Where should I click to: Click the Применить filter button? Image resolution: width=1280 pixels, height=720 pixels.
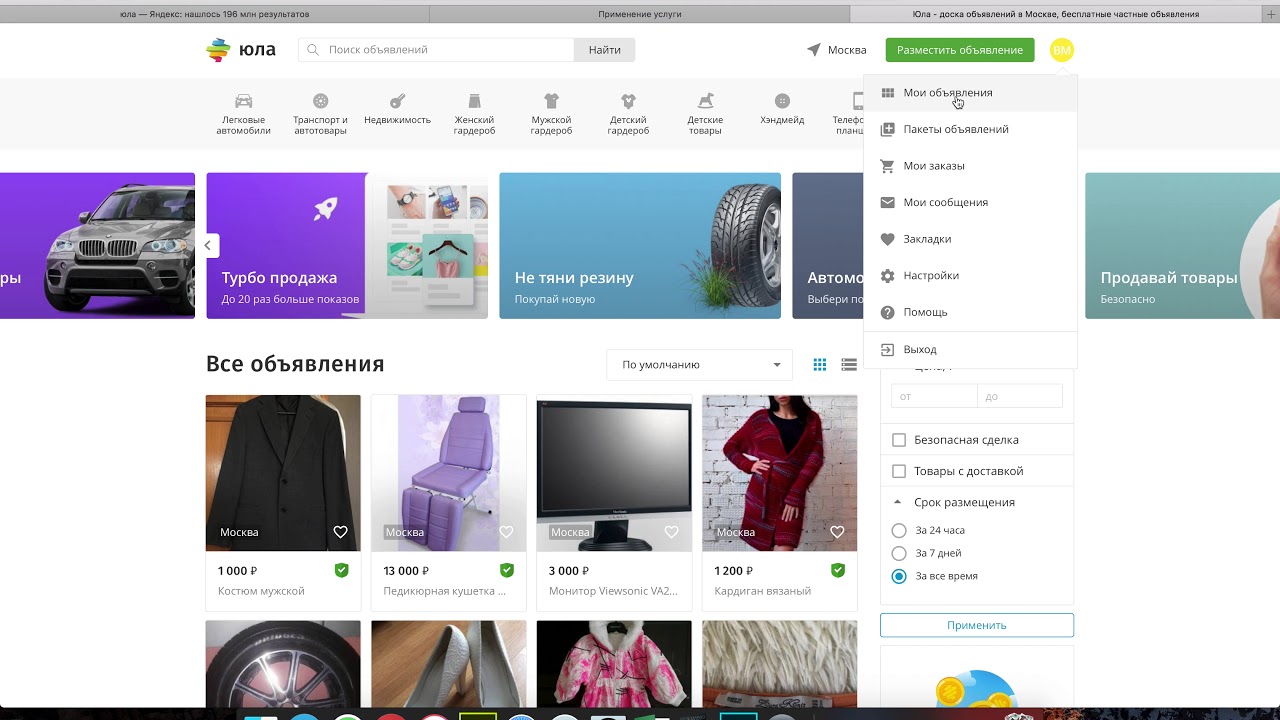click(x=977, y=625)
